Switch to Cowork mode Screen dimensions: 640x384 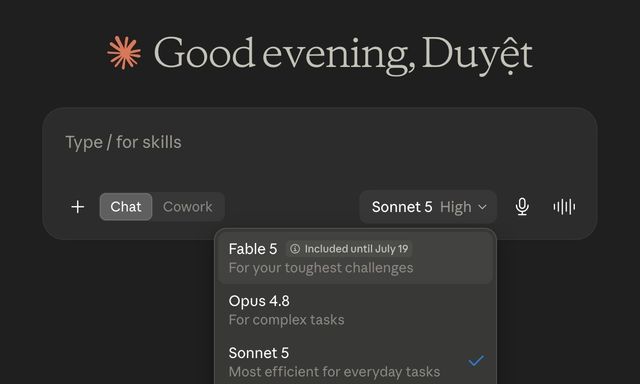coord(188,207)
